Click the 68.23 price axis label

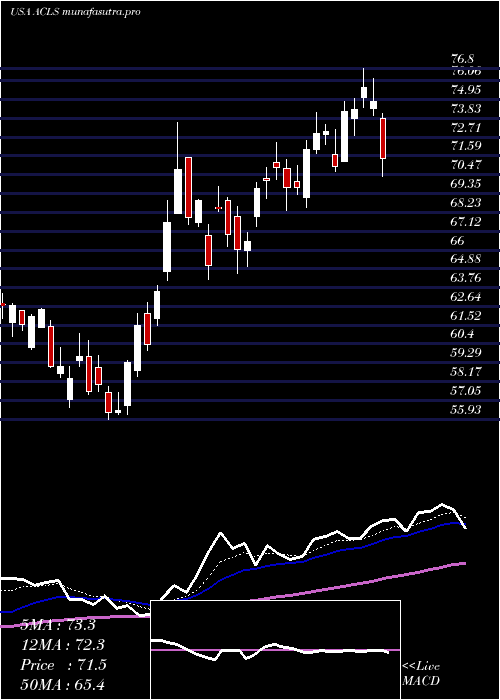point(466,203)
